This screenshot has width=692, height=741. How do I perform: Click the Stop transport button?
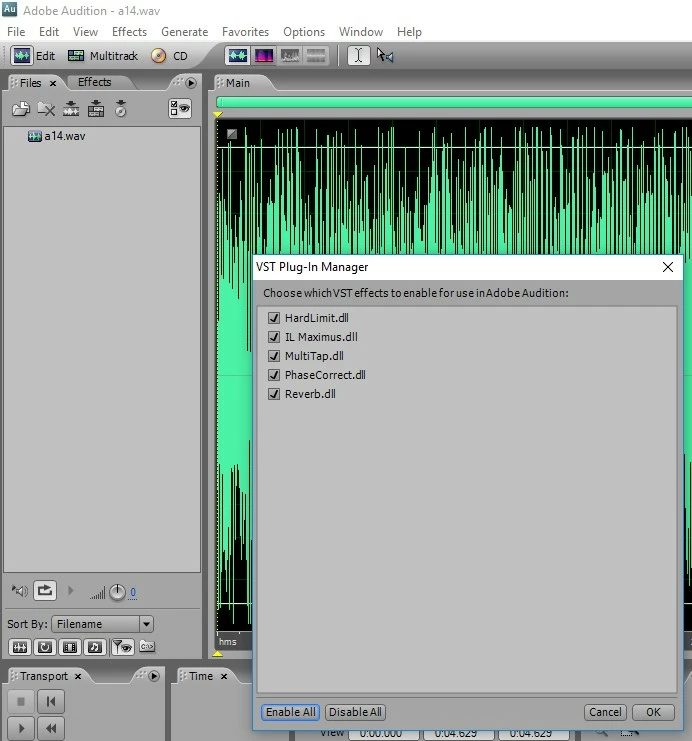click(x=21, y=702)
